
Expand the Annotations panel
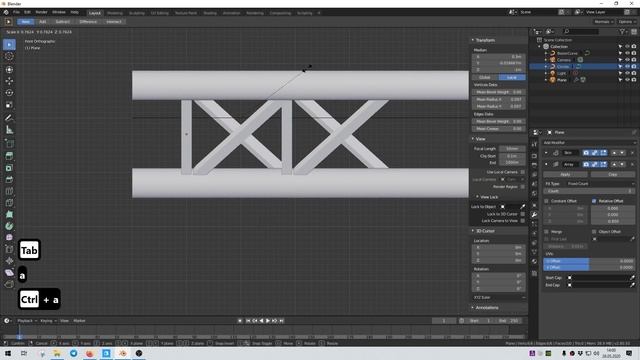485,307
